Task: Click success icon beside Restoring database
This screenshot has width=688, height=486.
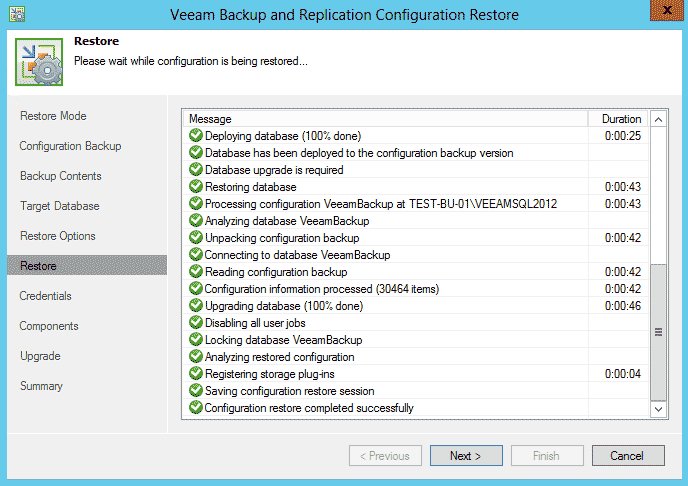Action: click(195, 186)
